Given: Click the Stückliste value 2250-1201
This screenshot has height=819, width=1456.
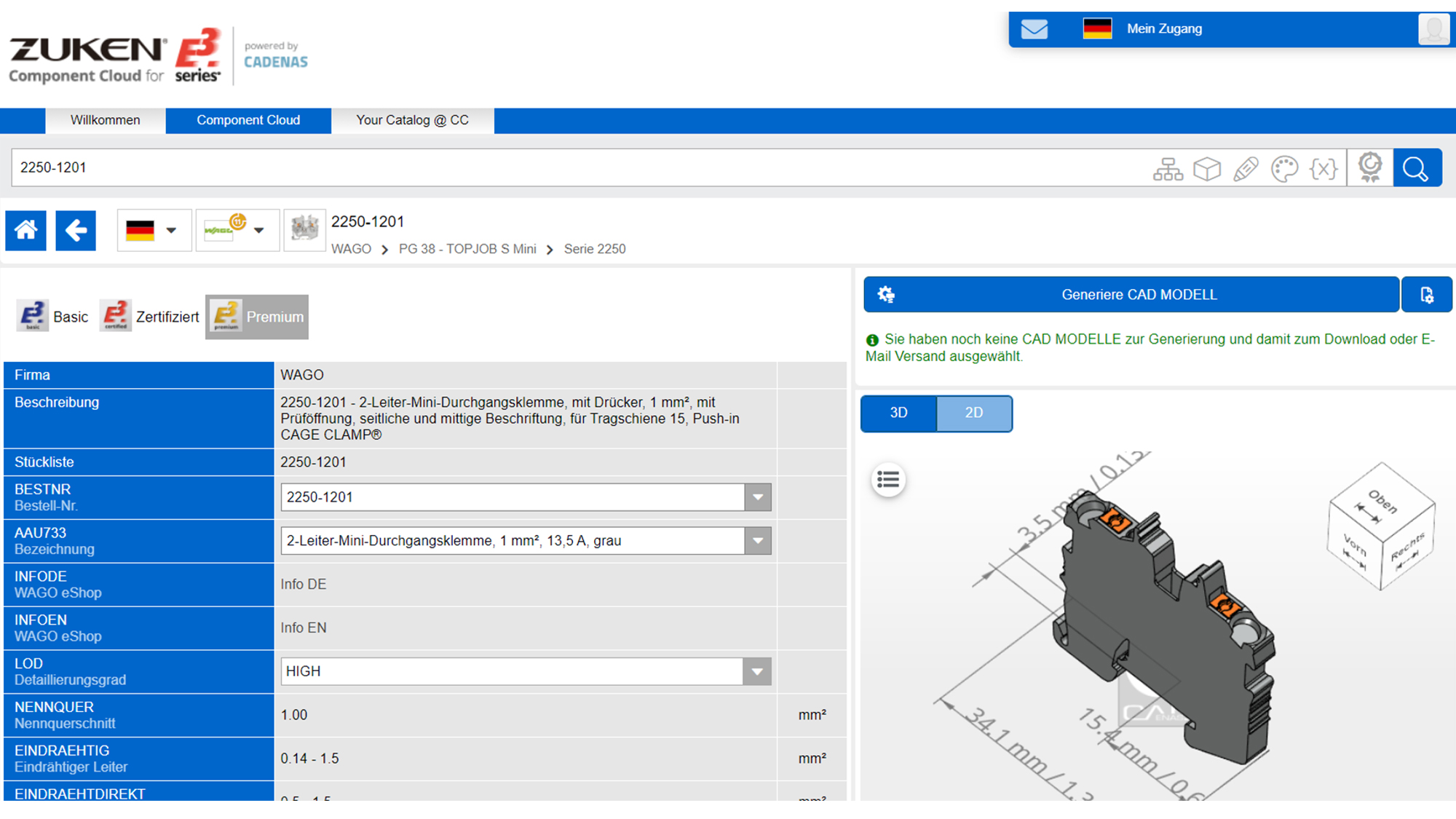Looking at the screenshot, I should tap(314, 462).
